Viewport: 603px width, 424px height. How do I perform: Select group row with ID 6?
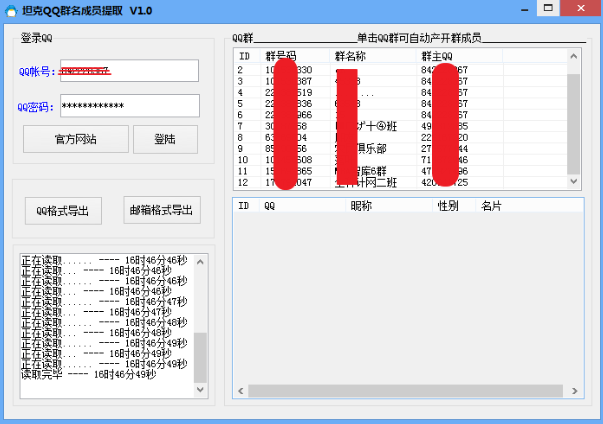click(x=400, y=115)
